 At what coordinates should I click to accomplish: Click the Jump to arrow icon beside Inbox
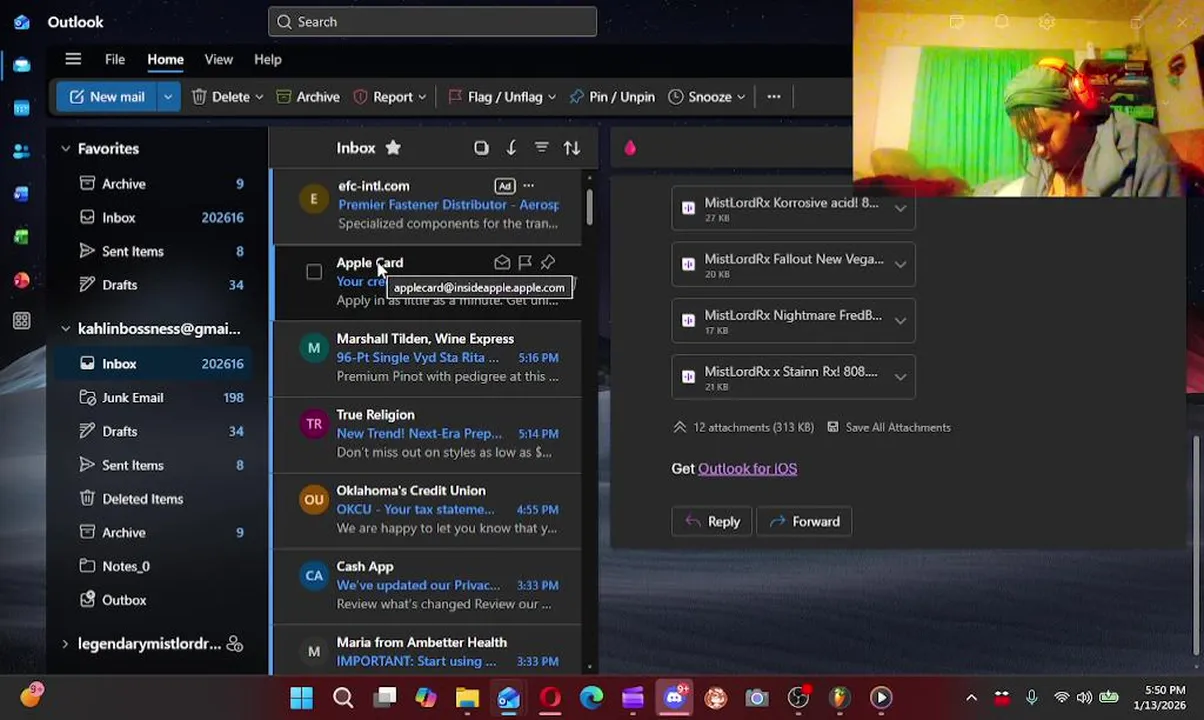click(x=511, y=148)
